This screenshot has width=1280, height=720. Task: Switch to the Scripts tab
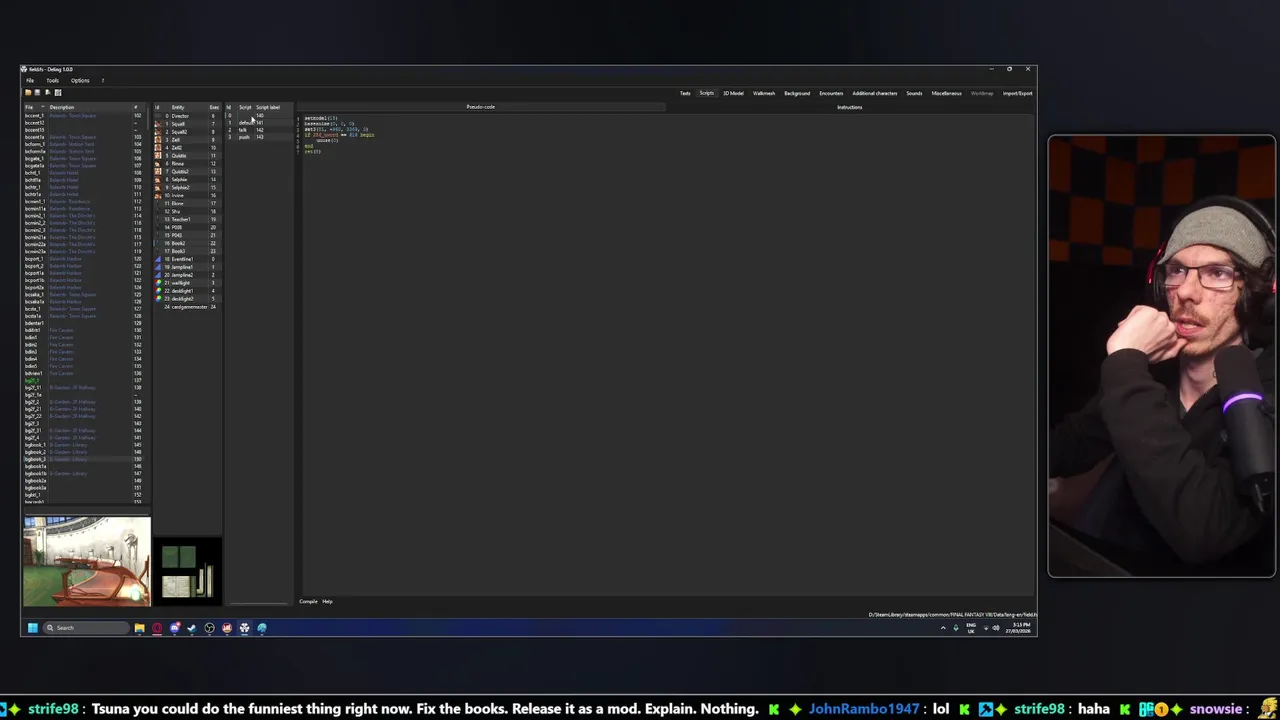point(707,93)
